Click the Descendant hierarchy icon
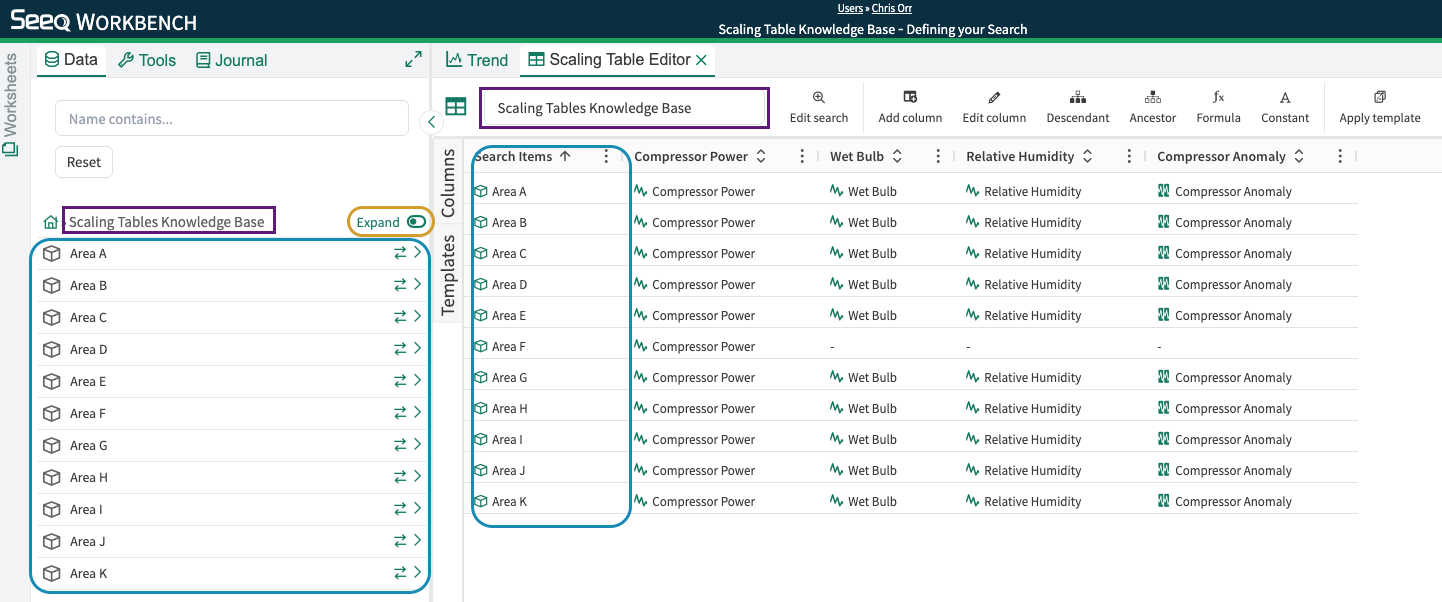1442x602 pixels. 1078,98
